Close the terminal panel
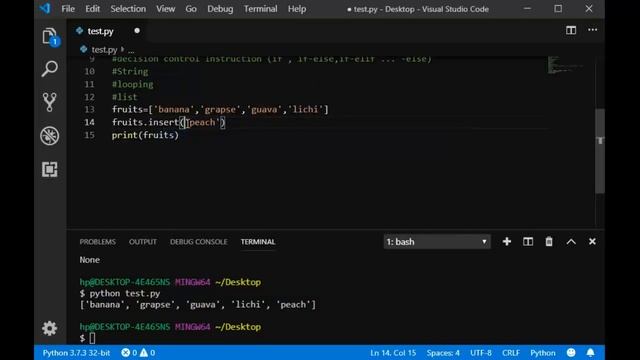Screen dimensions: 640x360 pyautogui.click(x=592, y=242)
